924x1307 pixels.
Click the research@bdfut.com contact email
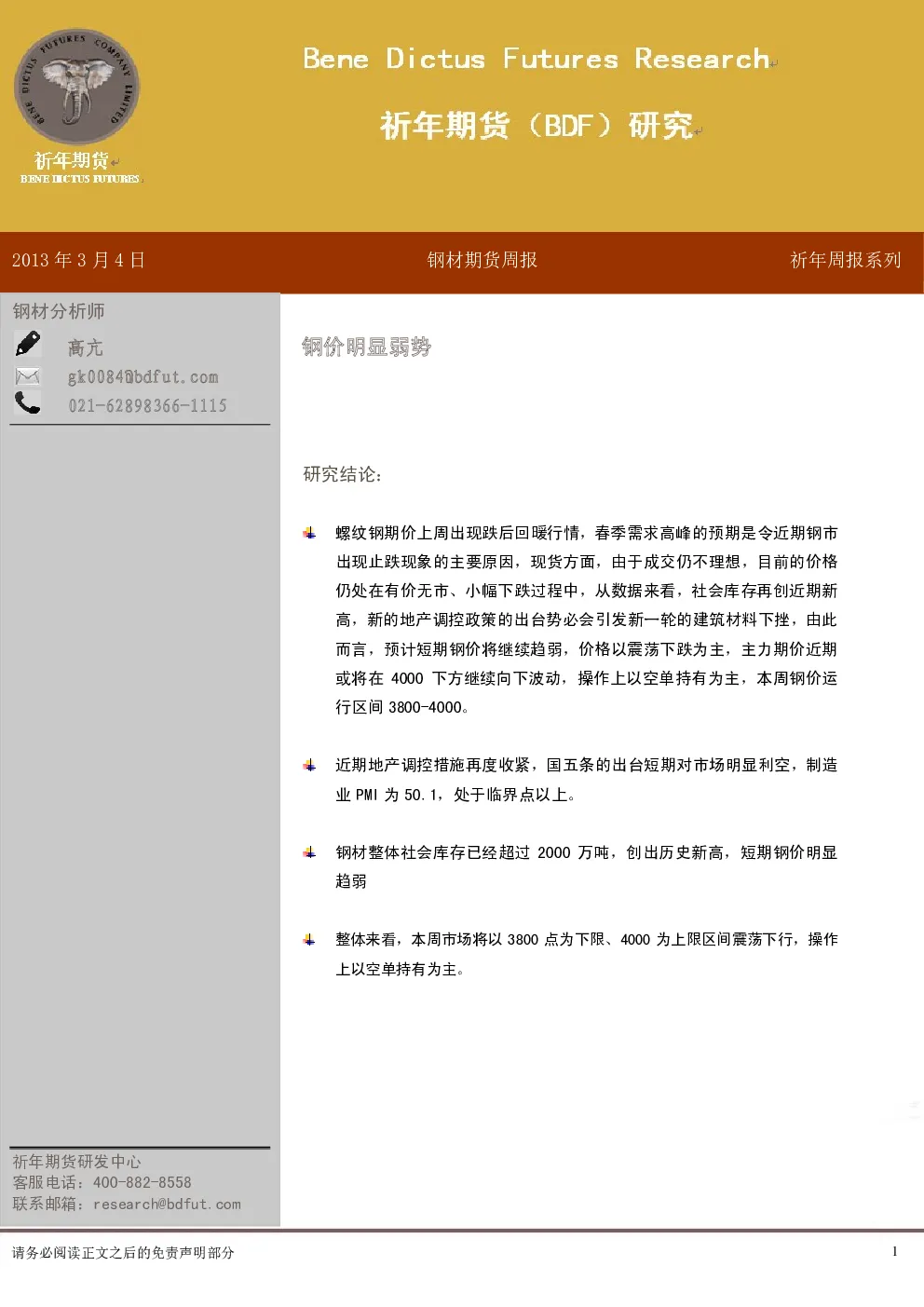[x=167, y=1204]
